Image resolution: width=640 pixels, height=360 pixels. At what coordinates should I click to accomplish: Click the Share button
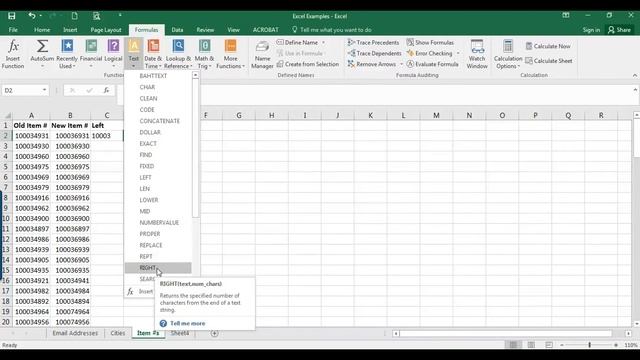point(619,30)
